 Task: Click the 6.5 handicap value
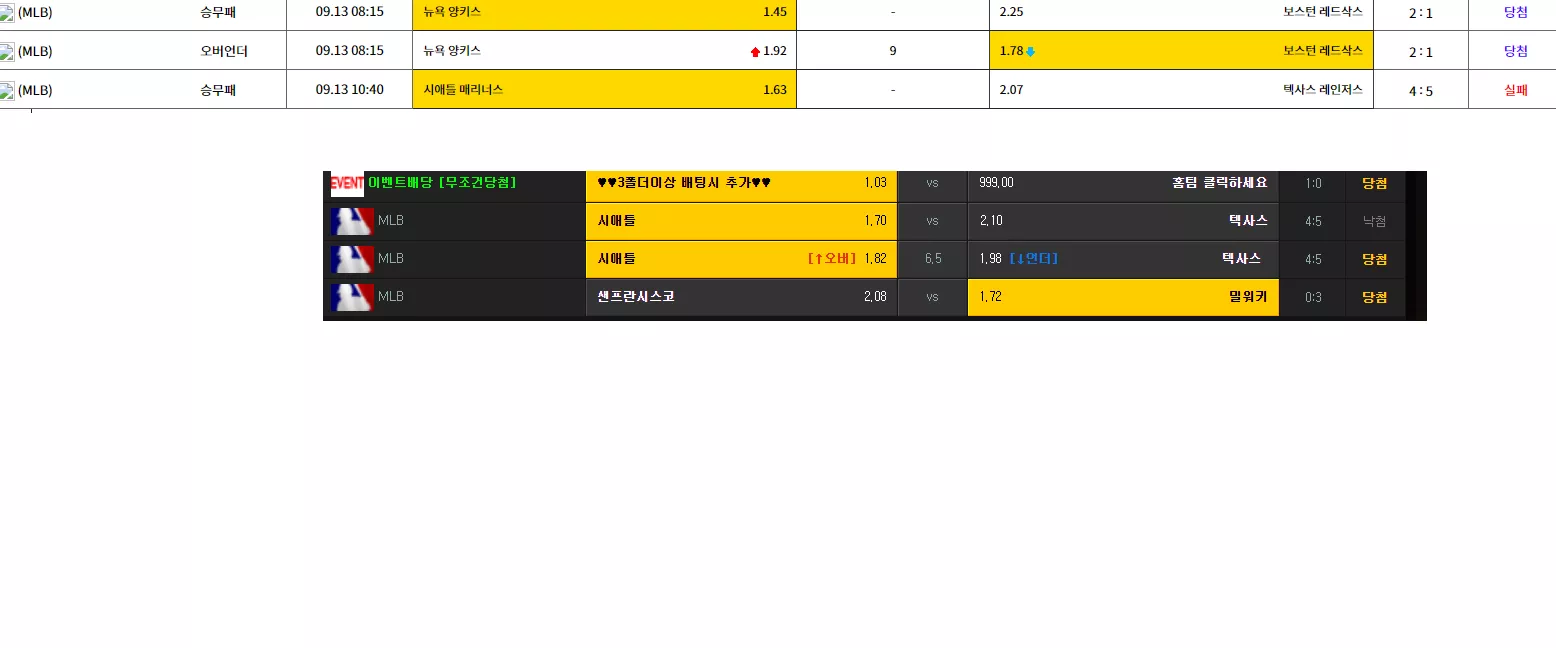click(x=933, y=259)
